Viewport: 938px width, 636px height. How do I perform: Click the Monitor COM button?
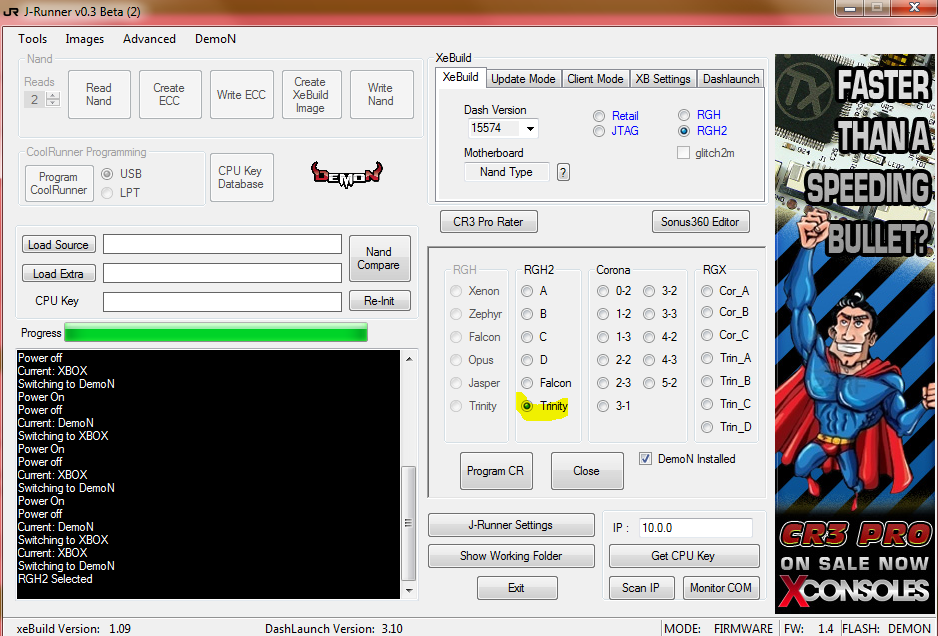click(x=721, y=588)
